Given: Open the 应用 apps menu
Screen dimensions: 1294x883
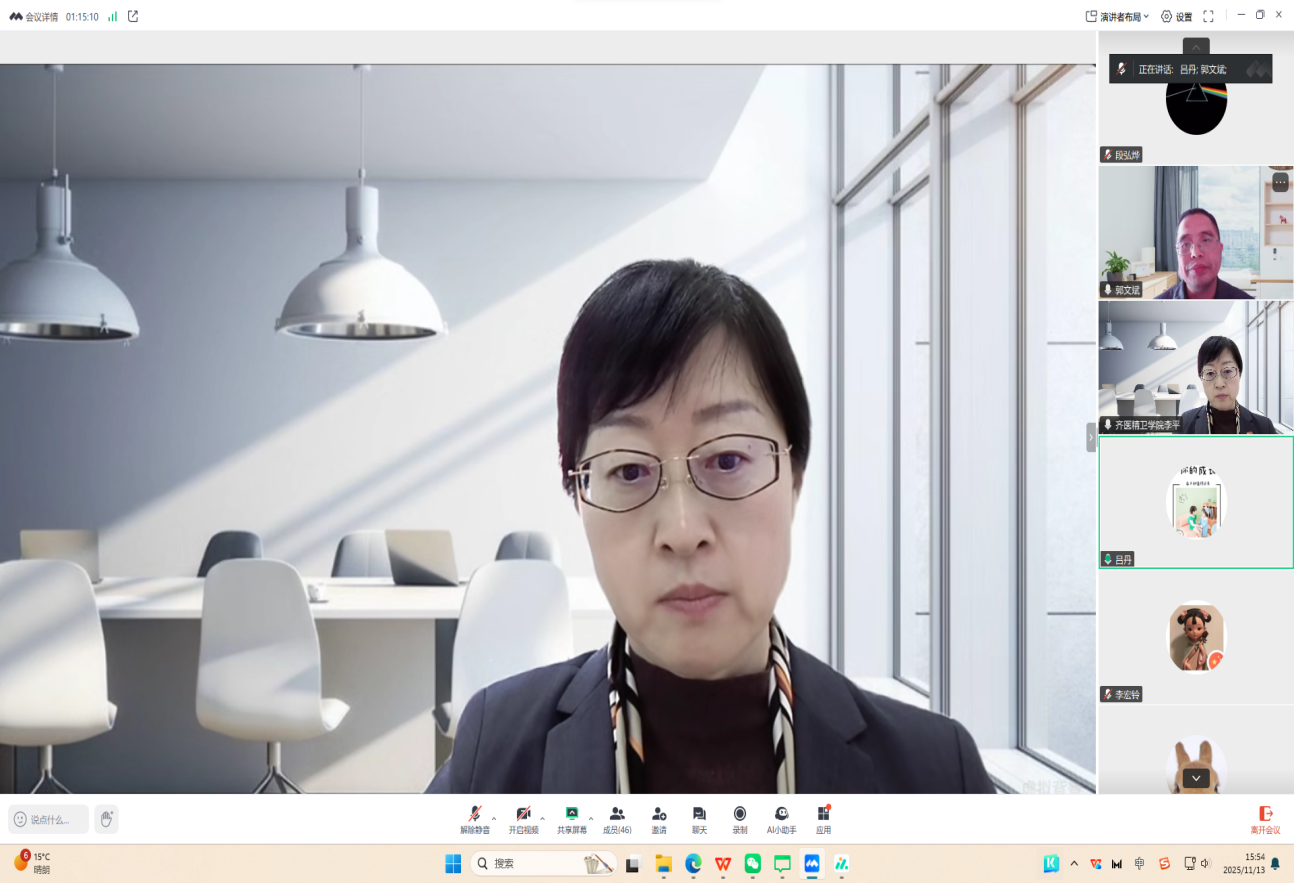Looking at the screenshot, I should pos(823,819).
